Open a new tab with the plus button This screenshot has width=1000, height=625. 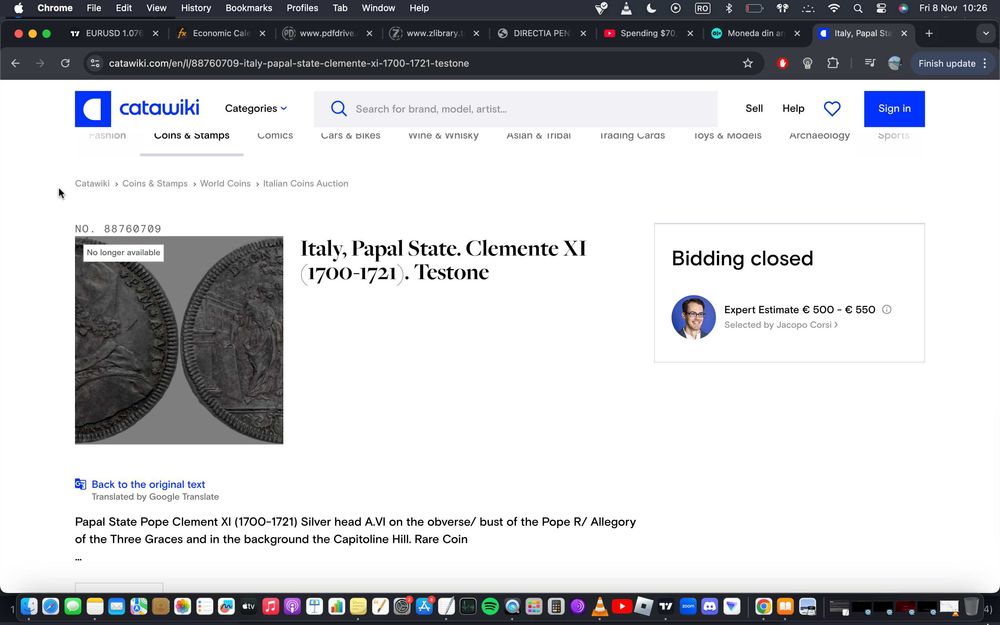coord(929,33)
